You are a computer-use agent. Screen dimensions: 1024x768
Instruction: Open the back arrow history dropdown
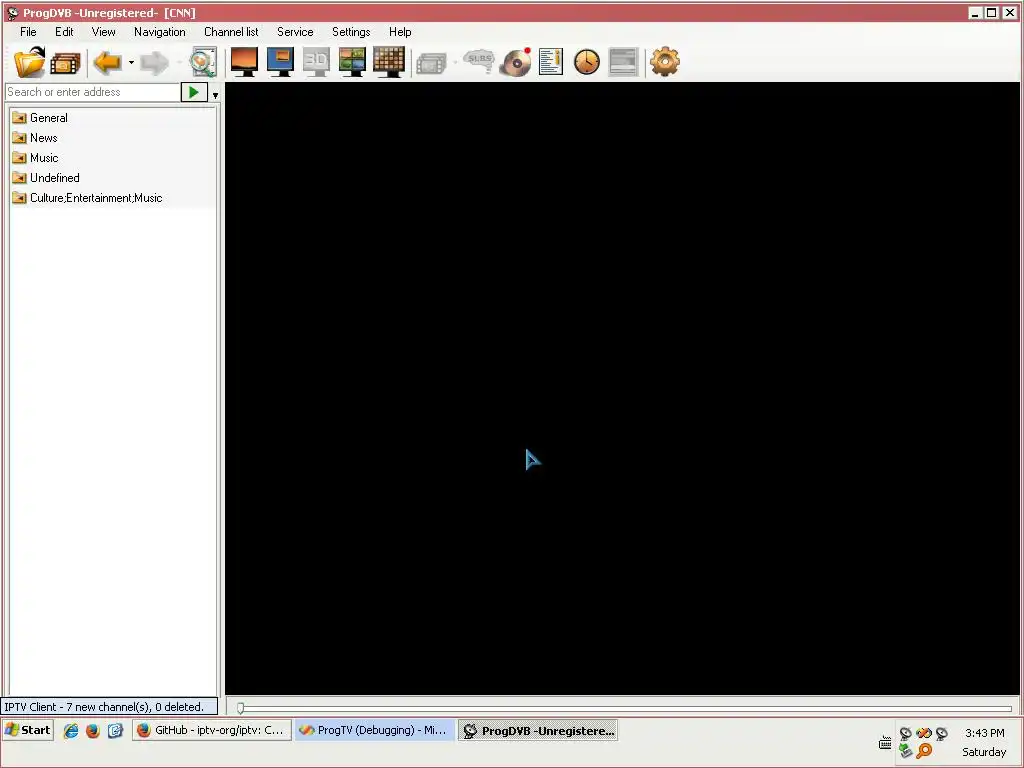pyautogui.click(x=131, y=63)
